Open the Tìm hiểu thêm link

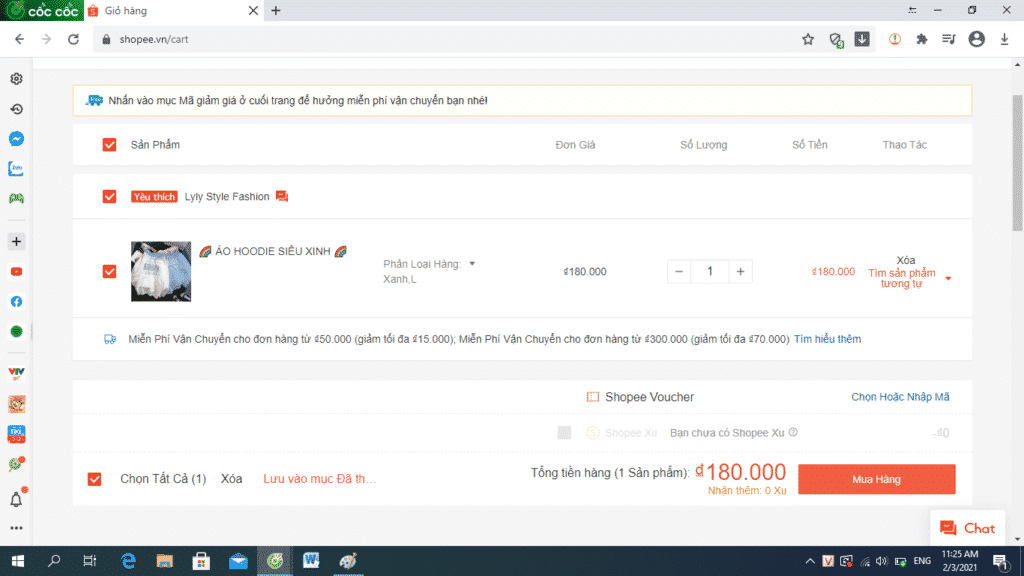(x=827, y=339)
